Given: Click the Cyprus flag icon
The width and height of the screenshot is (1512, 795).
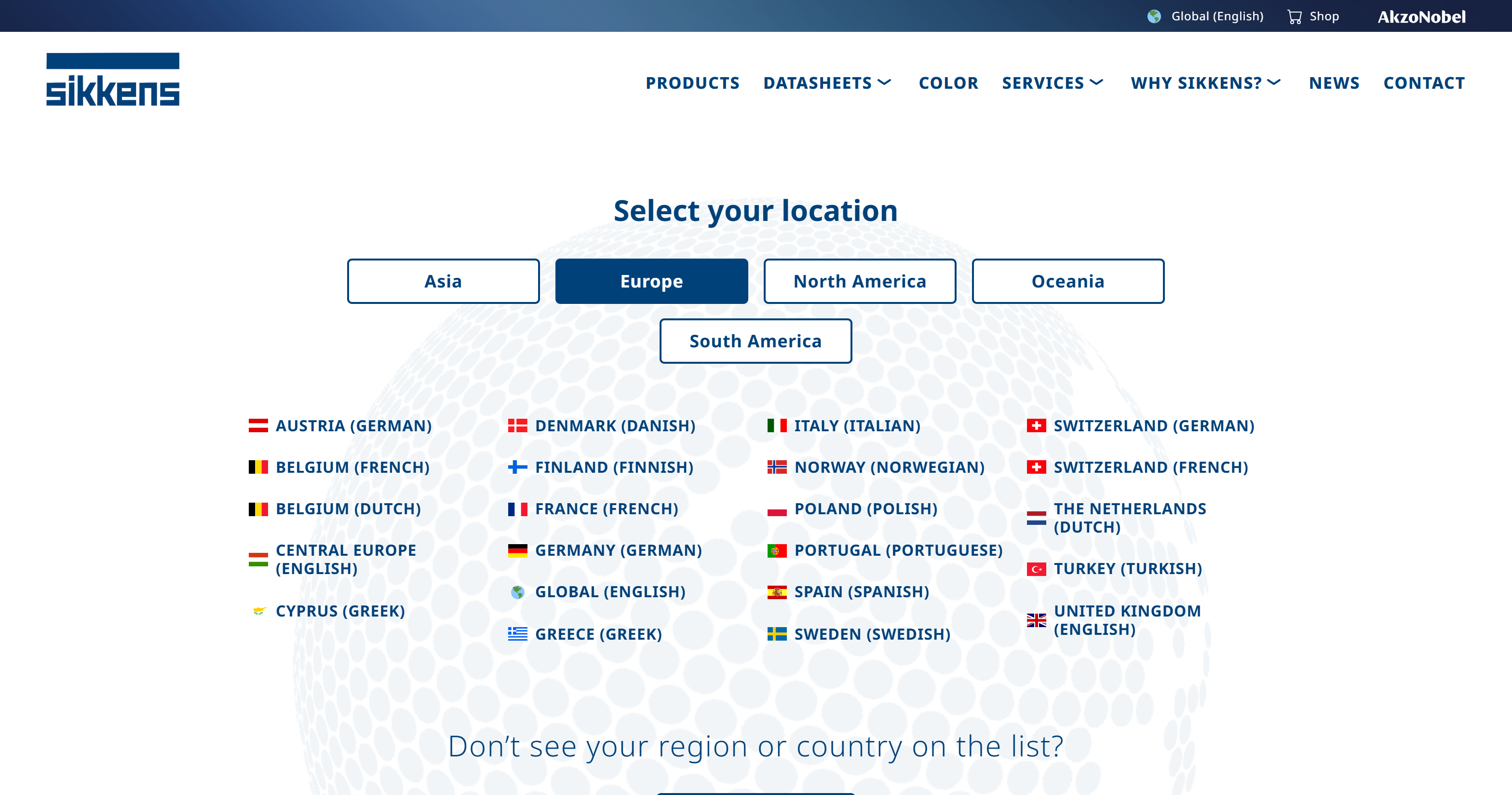Looking at the screenshot, I should coord(258,611).
